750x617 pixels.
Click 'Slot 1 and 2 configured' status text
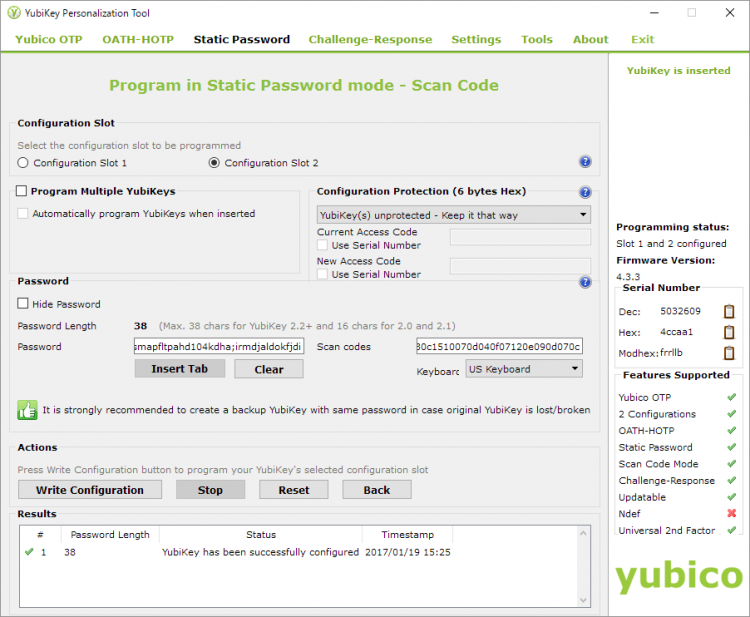671,243
